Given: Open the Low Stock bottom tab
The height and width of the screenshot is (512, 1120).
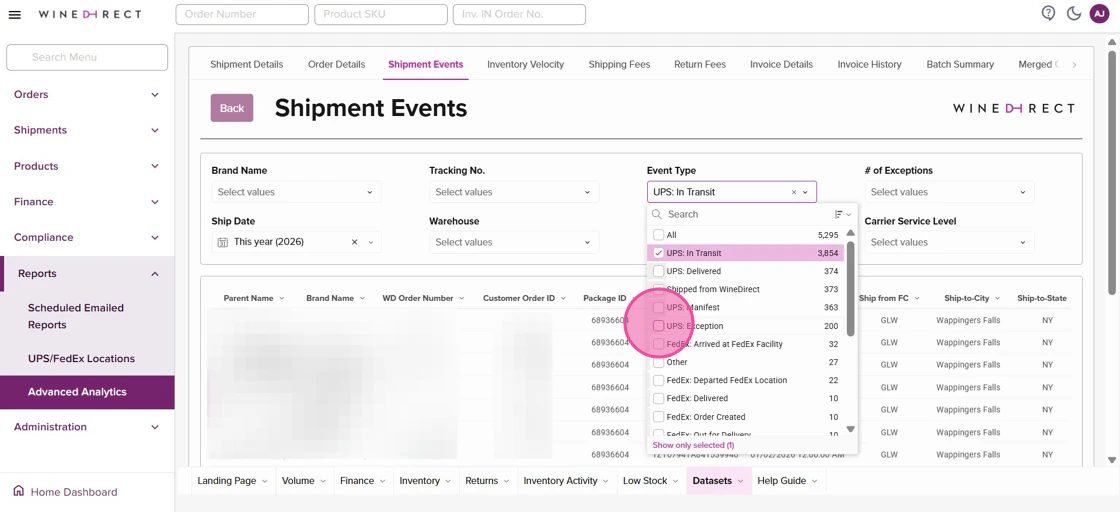Looking at the screenshot, I should (x=651, y=481).
